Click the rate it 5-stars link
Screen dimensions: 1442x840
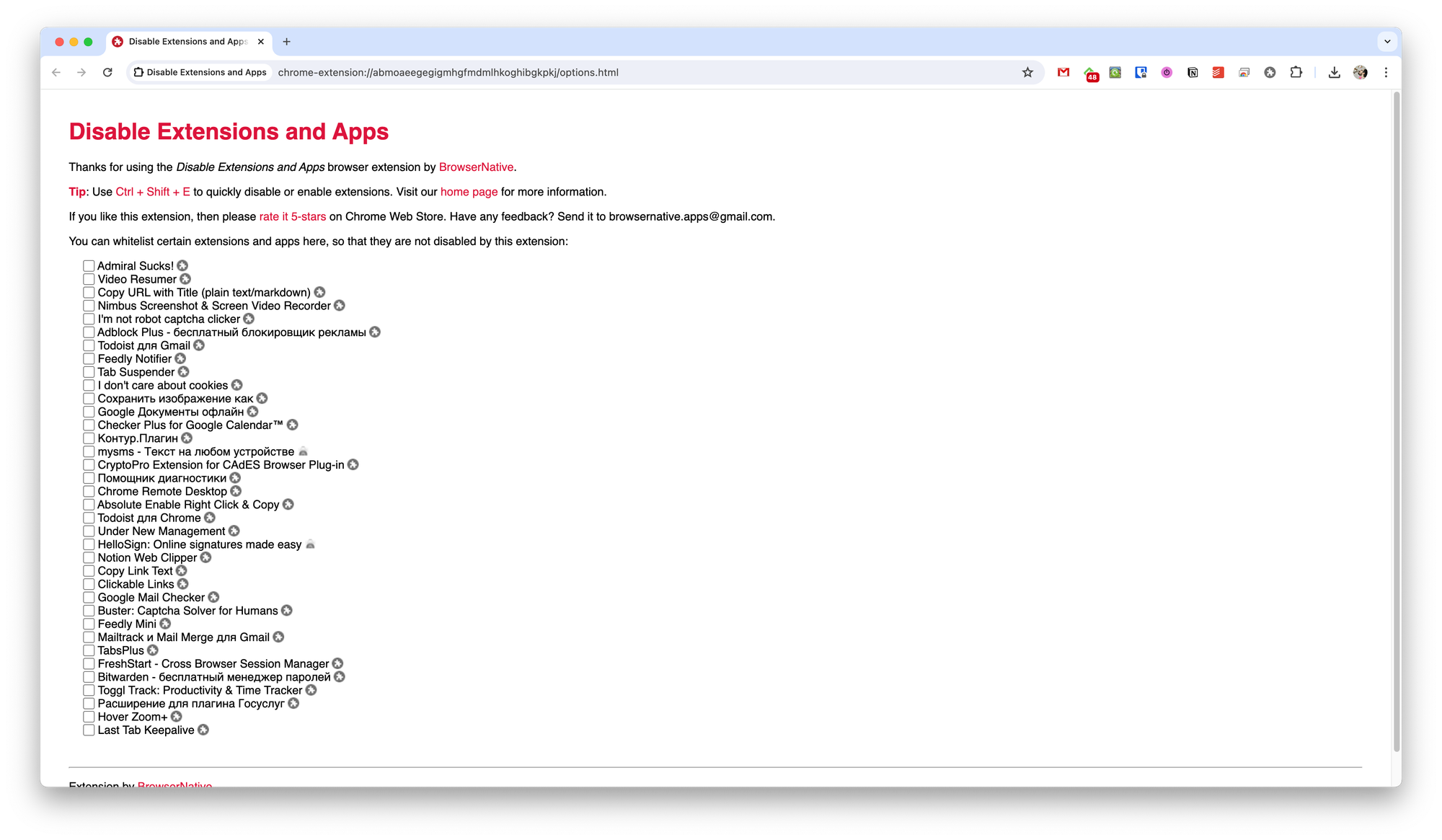[x=292, y=217]
